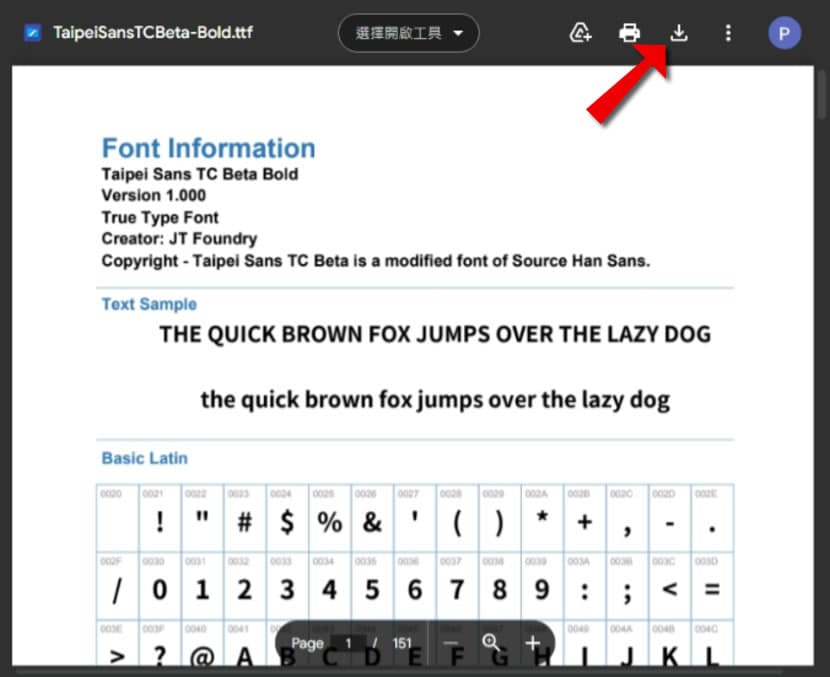Click the '&' glyph cell
This screenshot has height=677, width=830.
tap(372, 518)
